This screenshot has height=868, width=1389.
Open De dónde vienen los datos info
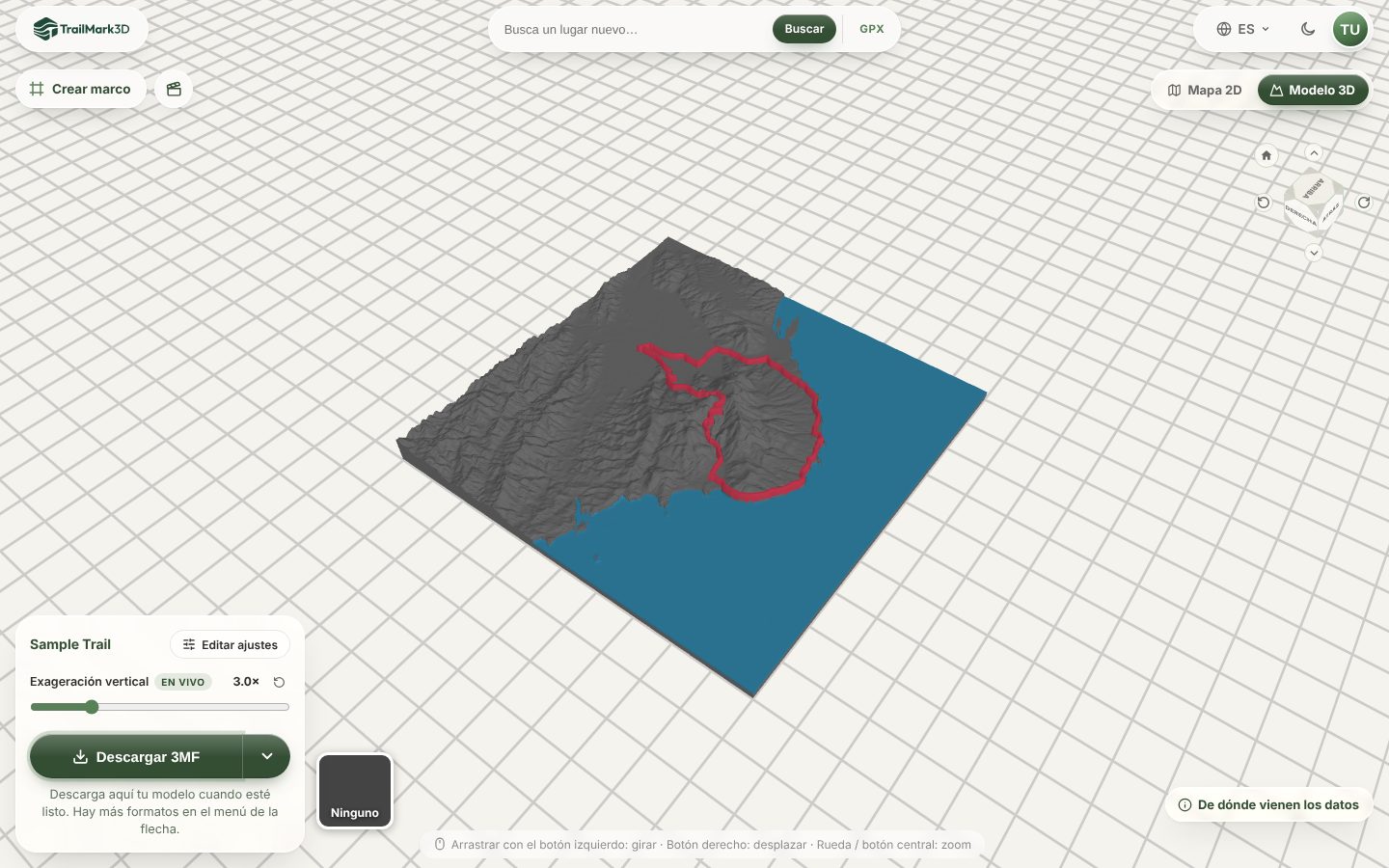(x=1268, y=804)
